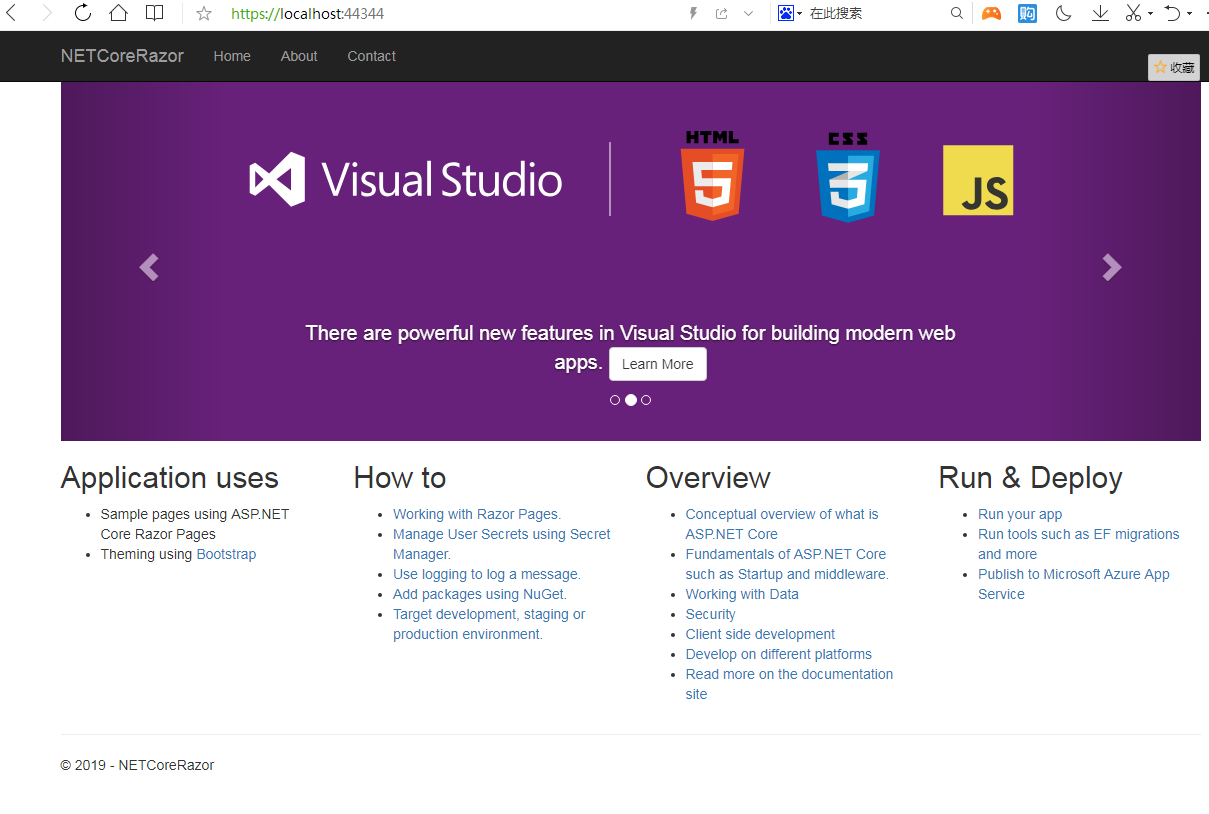Advance to the next carousel slide

(1112, 267)
